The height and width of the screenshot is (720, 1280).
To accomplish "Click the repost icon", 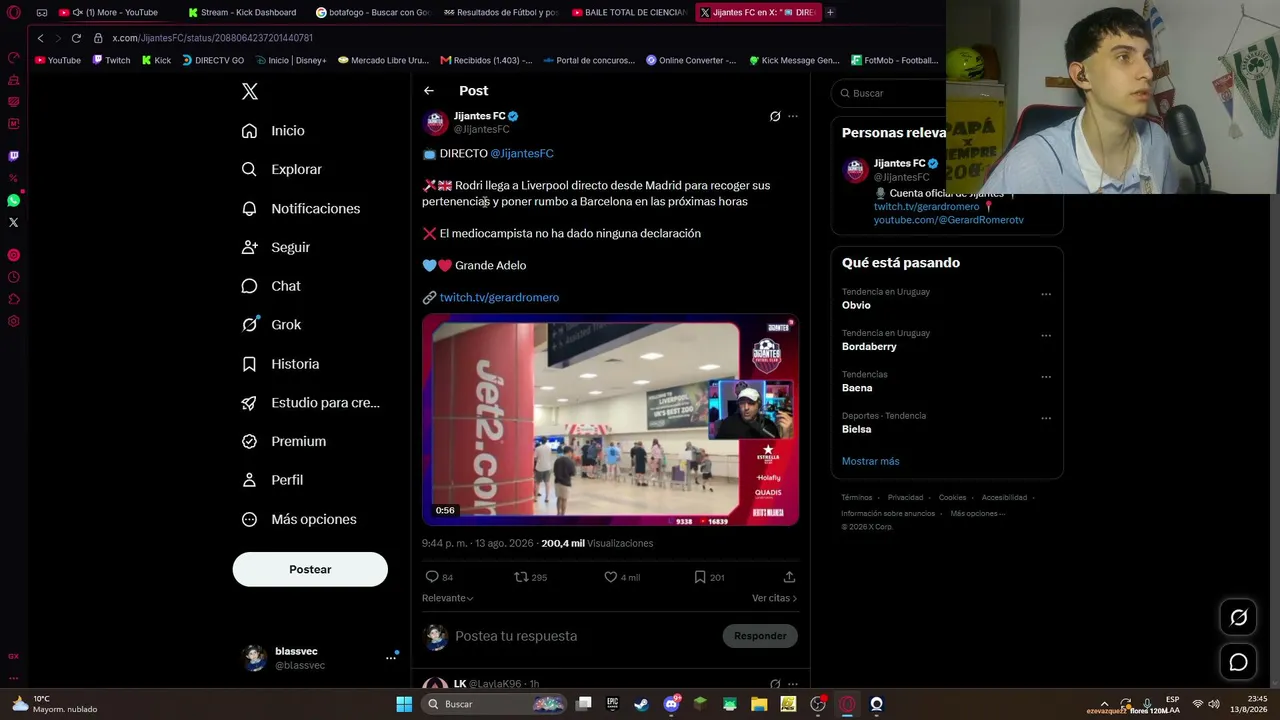I will coord(521,577).
